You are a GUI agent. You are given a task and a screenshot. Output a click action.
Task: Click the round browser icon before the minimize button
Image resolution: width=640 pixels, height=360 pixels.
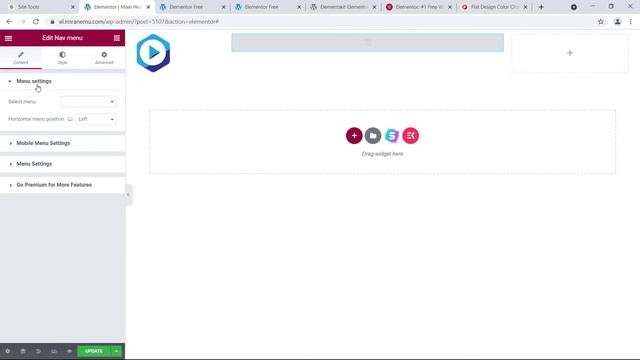coord(574,7)
